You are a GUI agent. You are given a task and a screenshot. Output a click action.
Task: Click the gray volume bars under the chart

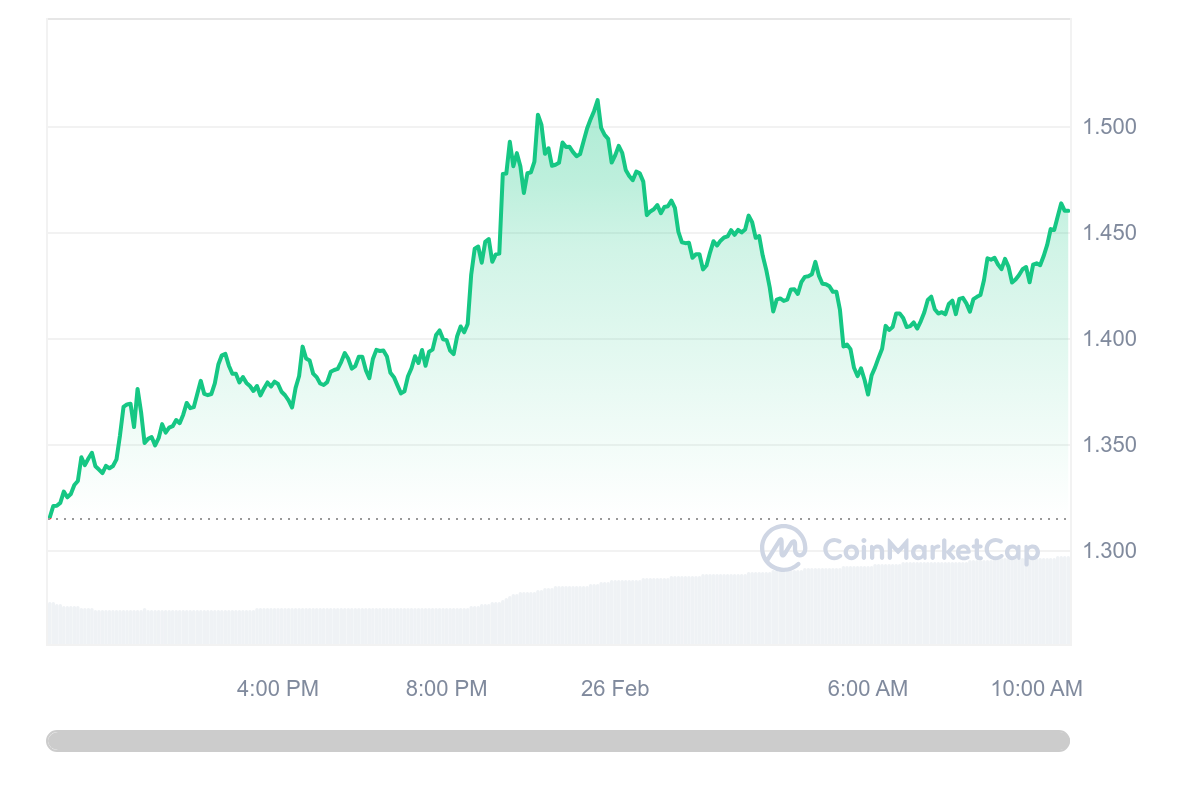tap(558, 610)
